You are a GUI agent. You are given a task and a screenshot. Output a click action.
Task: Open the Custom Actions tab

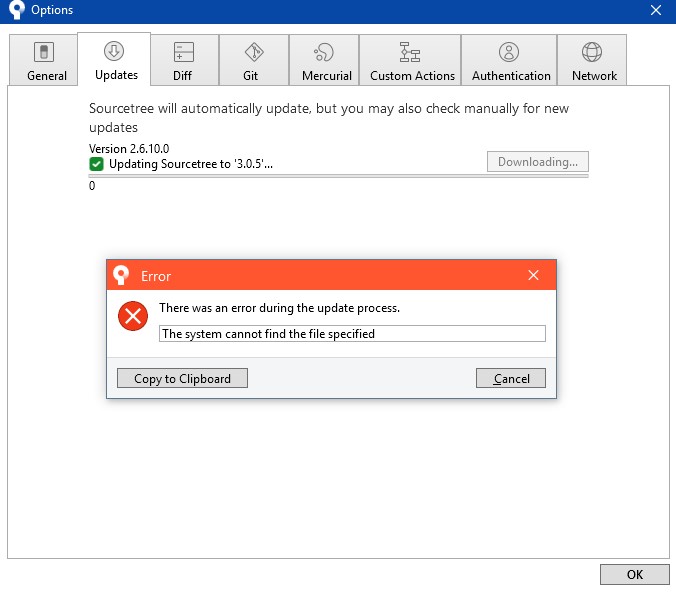[x=410, y=60]
